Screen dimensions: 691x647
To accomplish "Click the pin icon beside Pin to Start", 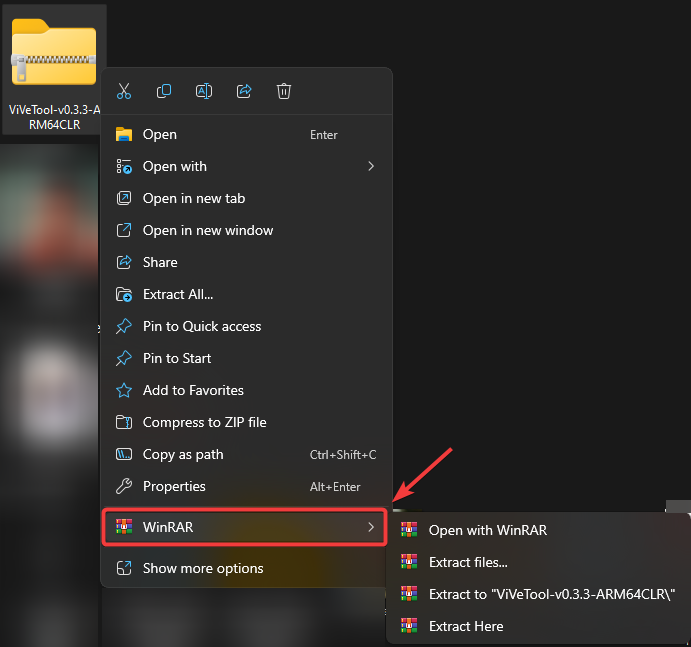I will pos(124,358).
